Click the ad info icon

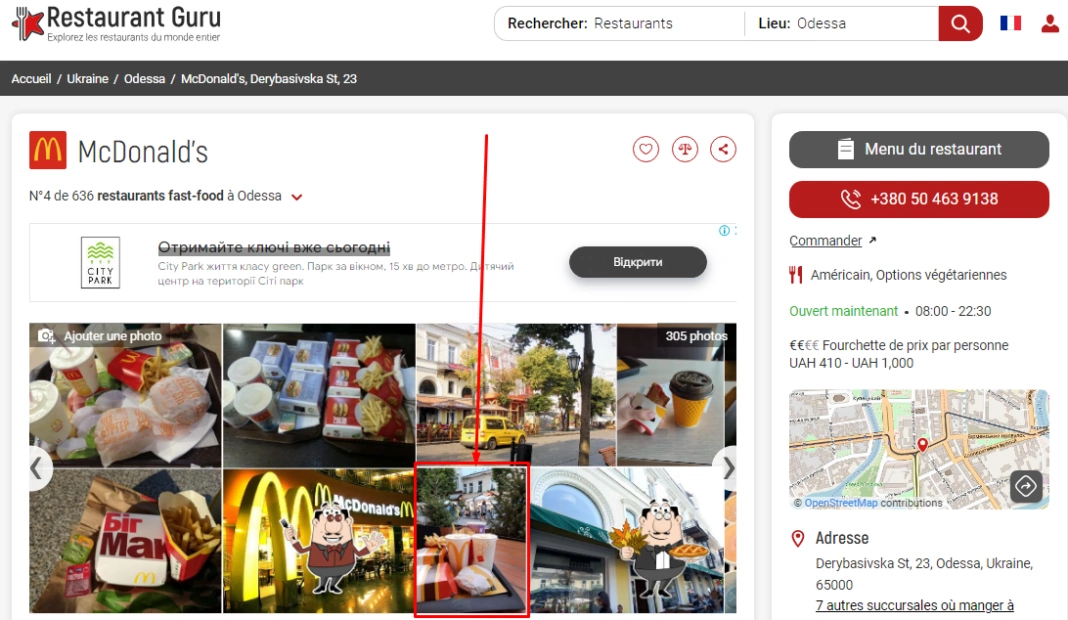(724, 230)
